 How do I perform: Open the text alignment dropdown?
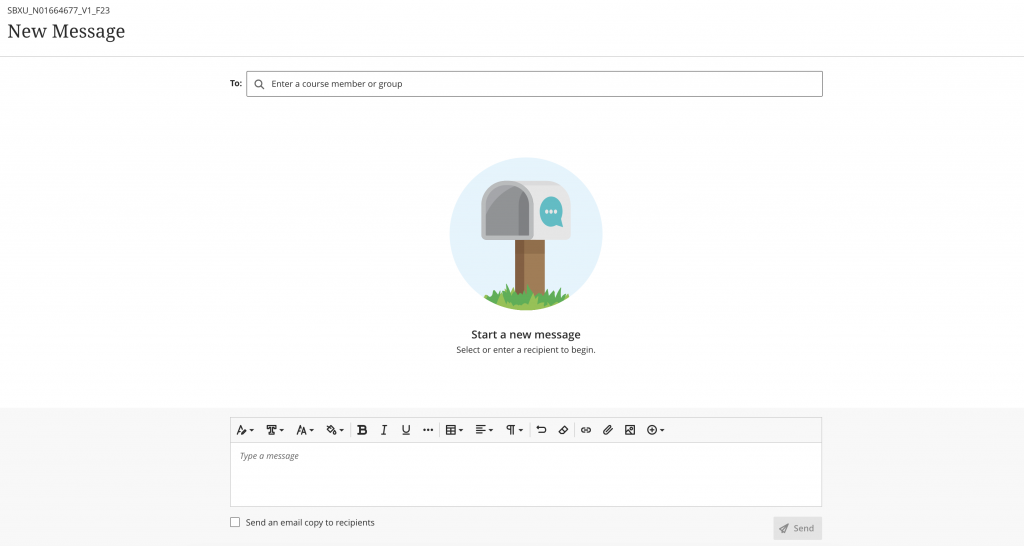point(484,430)
